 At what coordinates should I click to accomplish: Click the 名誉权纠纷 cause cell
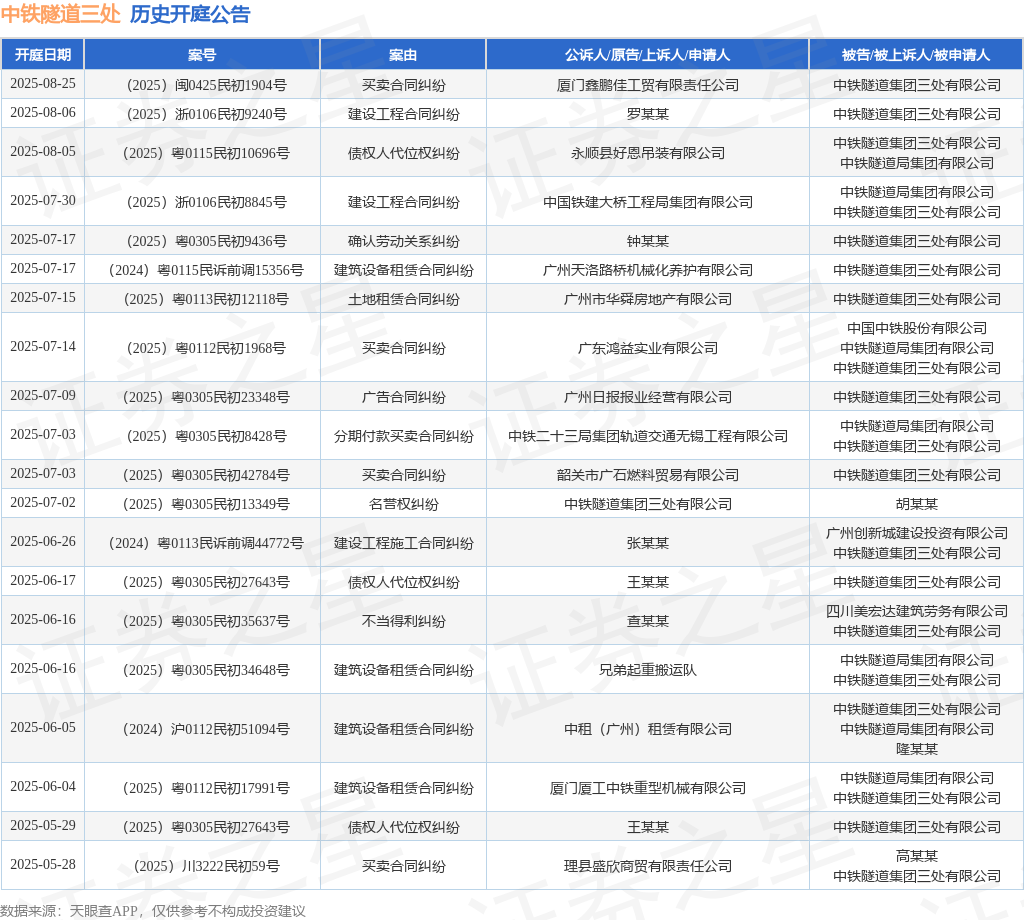[x=404, y=504]
